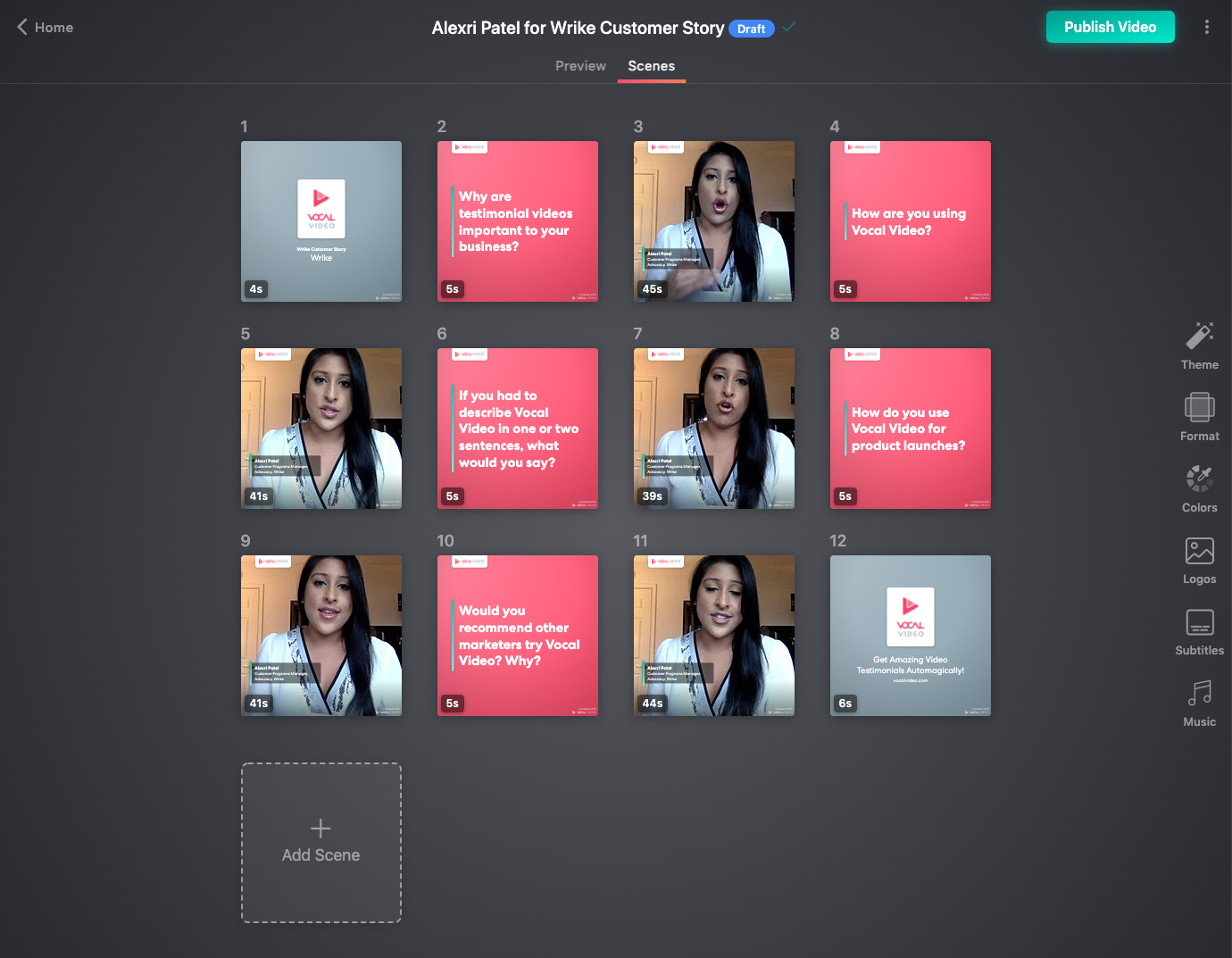Image resolution: width=1232 pixels, height=958 pixels.
Task: Select the 45s video clip in scene 3
Action: pyautogui.click(x=714, y=221)
